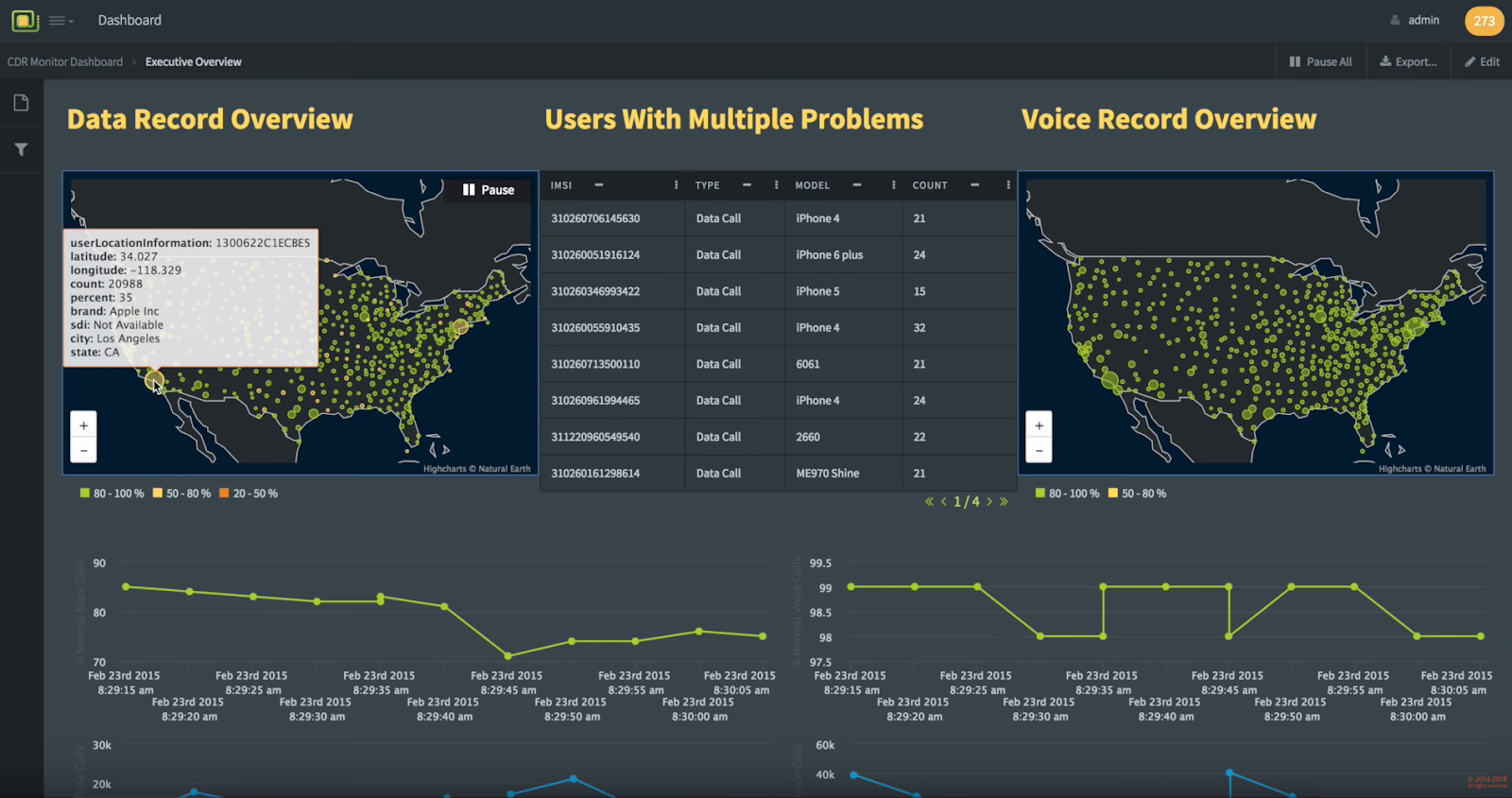Jump to first page of table
The height and width of the screenshot is (798, 1512).
pyautogui.click(x=929, y=502)
